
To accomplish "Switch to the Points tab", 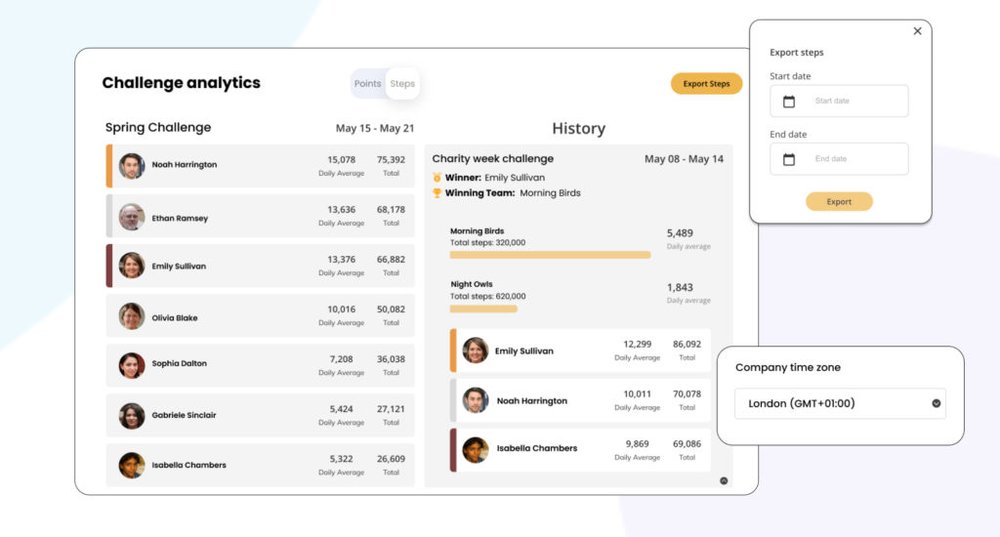I will click(367, 84).
